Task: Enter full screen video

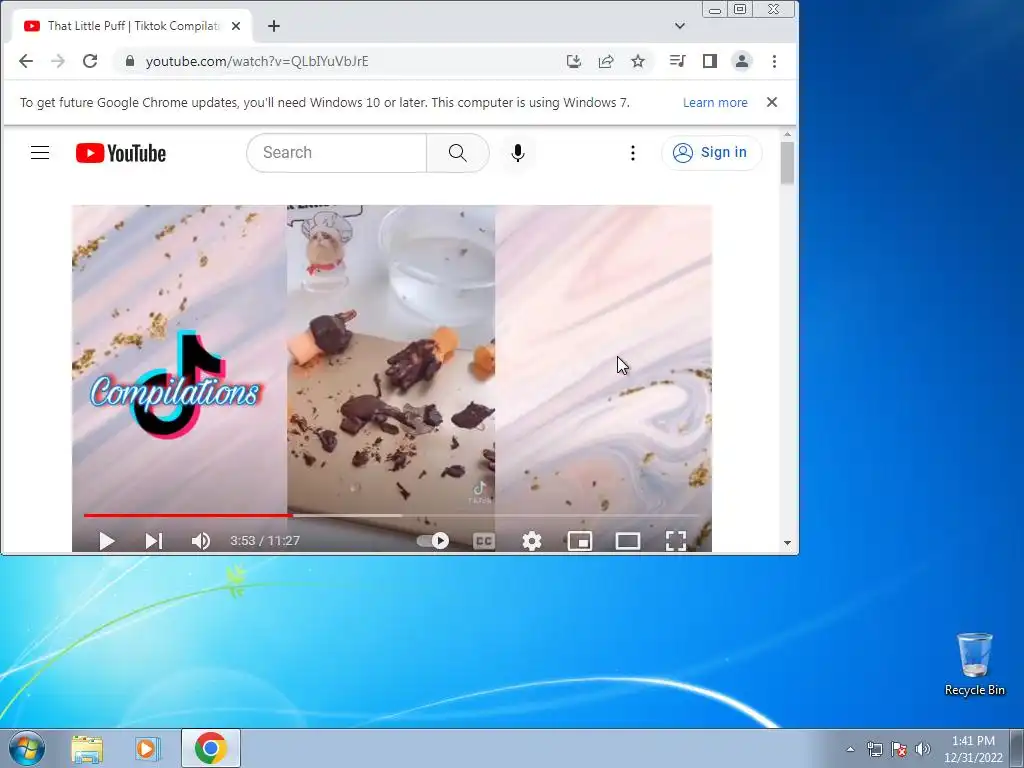Action: (676, 541)
